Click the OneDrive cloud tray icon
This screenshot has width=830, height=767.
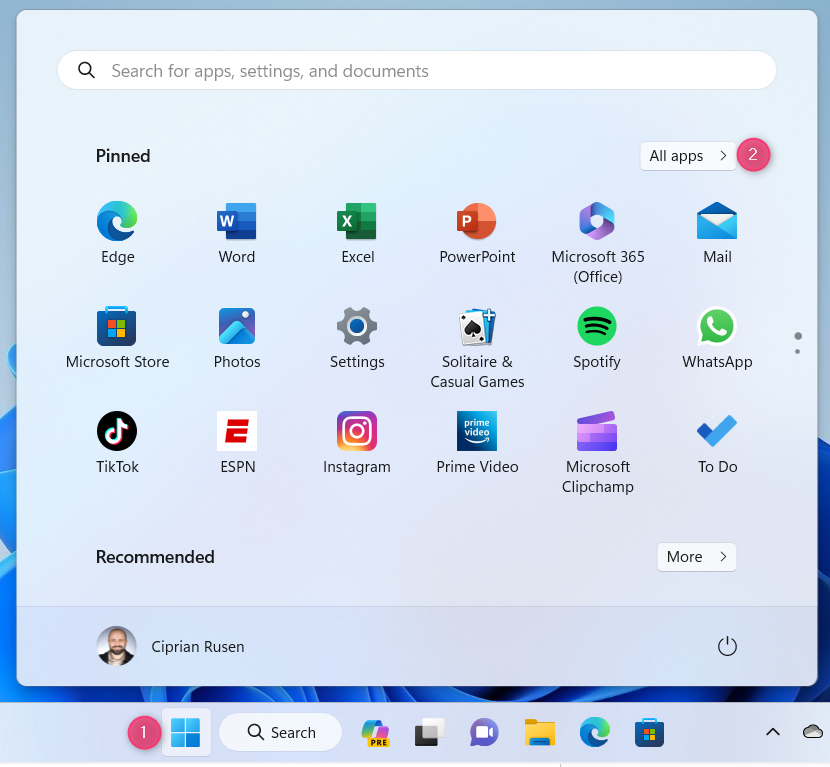coord(813,732)
